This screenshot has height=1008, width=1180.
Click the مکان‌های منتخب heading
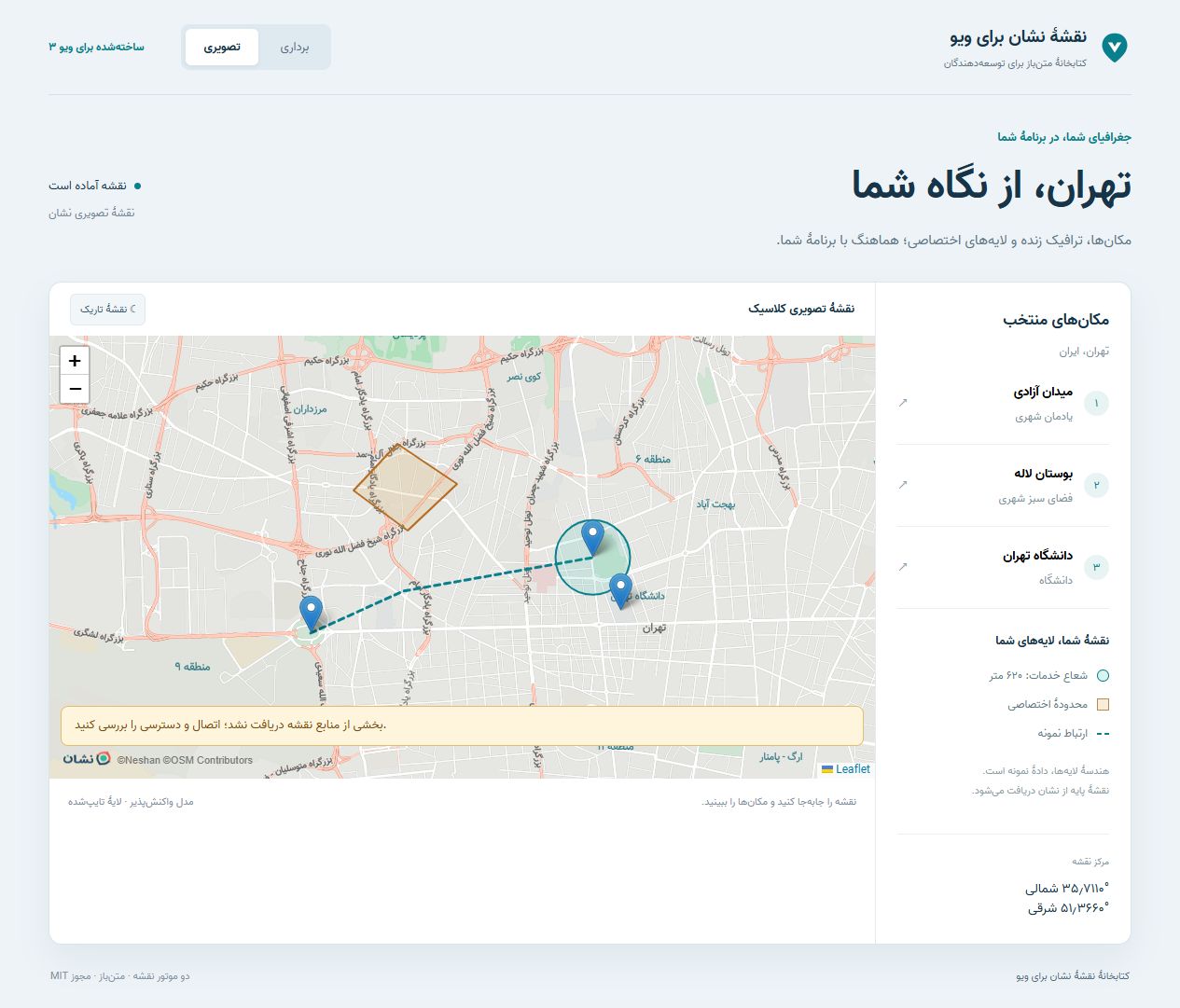pyautogui.click(x=1056, y=320)
